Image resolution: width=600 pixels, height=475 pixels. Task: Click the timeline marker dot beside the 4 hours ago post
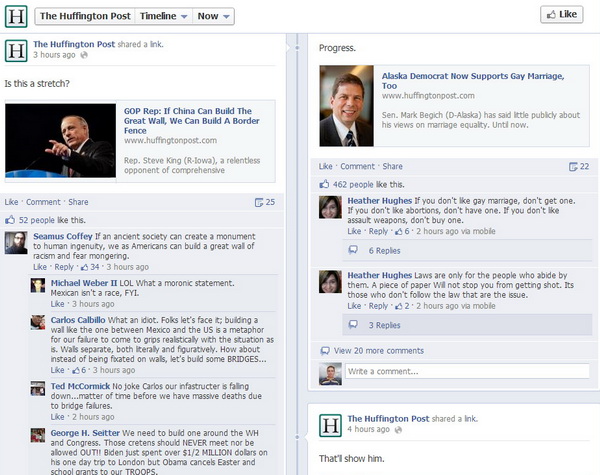(297, 437)
